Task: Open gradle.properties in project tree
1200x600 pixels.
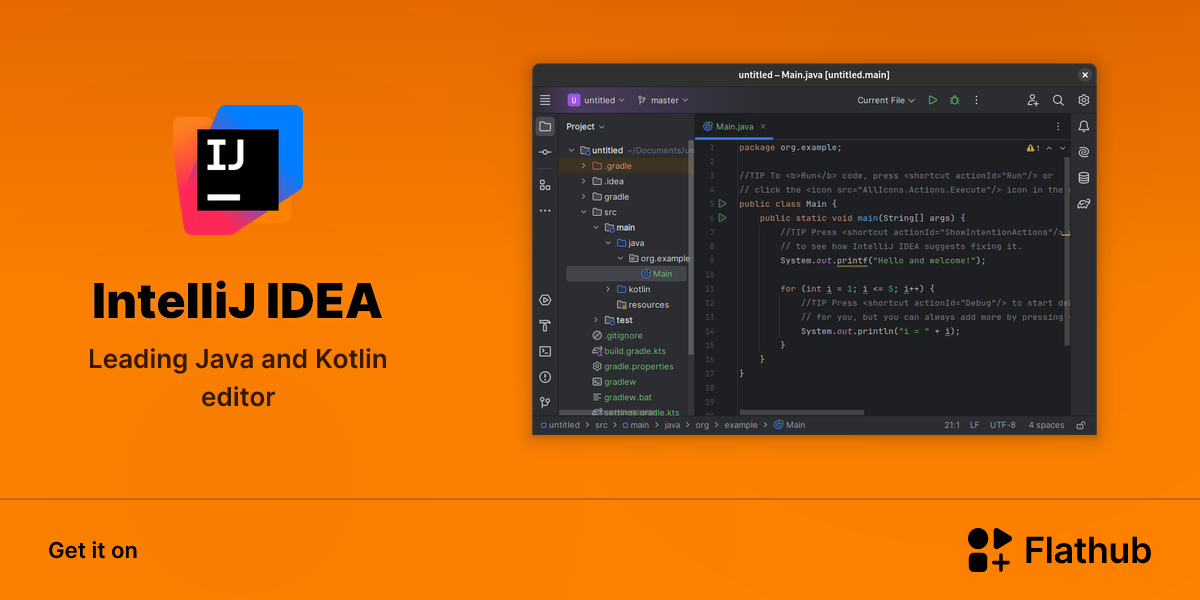Action: [633, 367]
